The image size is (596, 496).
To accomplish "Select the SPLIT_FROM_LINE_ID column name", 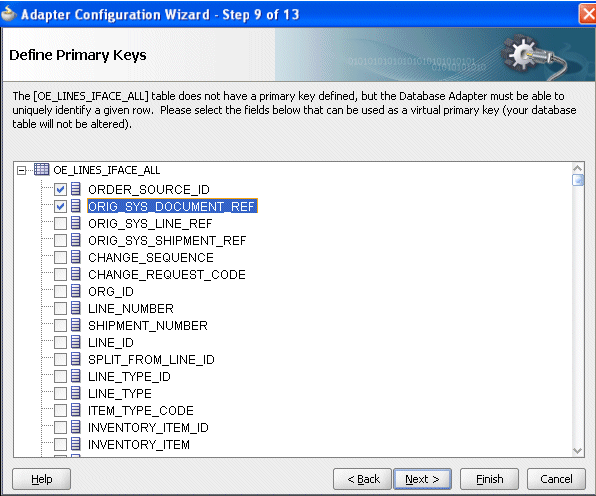I will (151, 360).
